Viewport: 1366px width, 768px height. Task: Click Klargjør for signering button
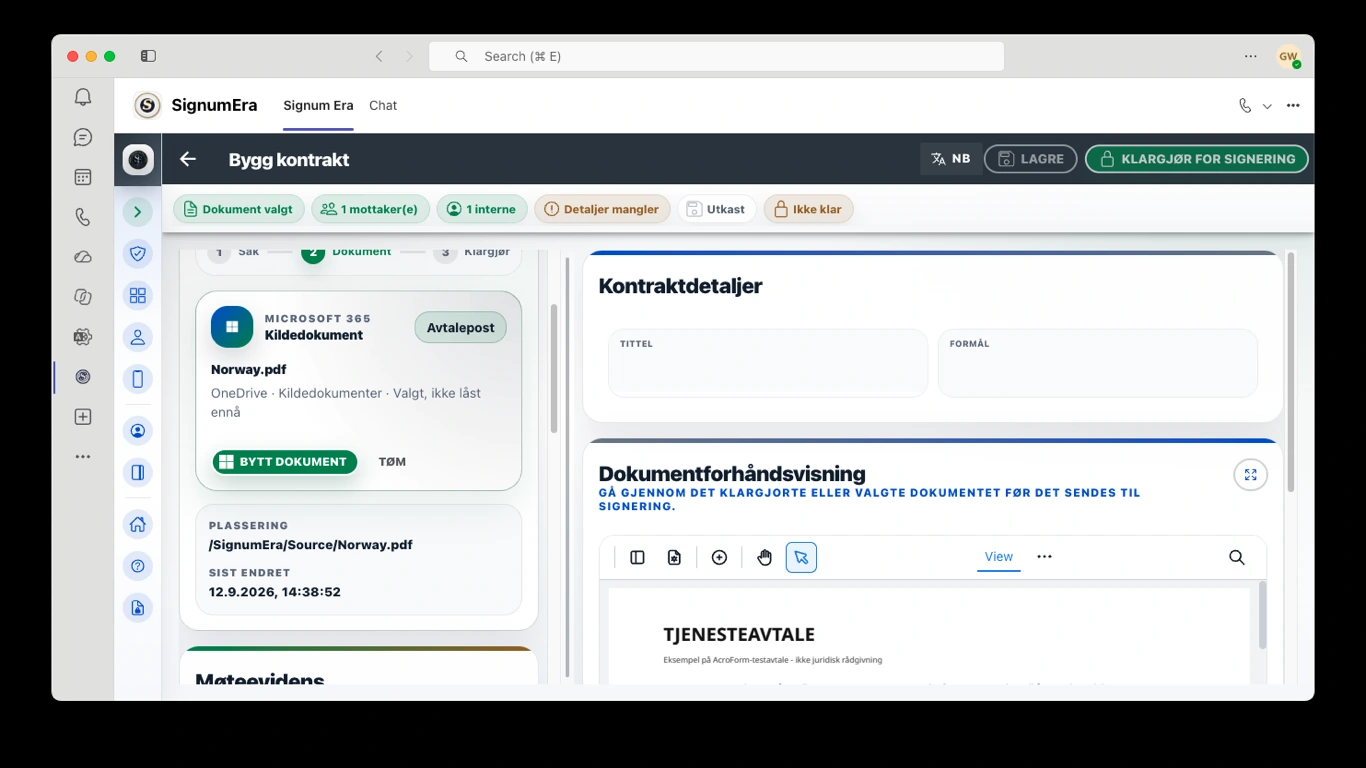1197,159
